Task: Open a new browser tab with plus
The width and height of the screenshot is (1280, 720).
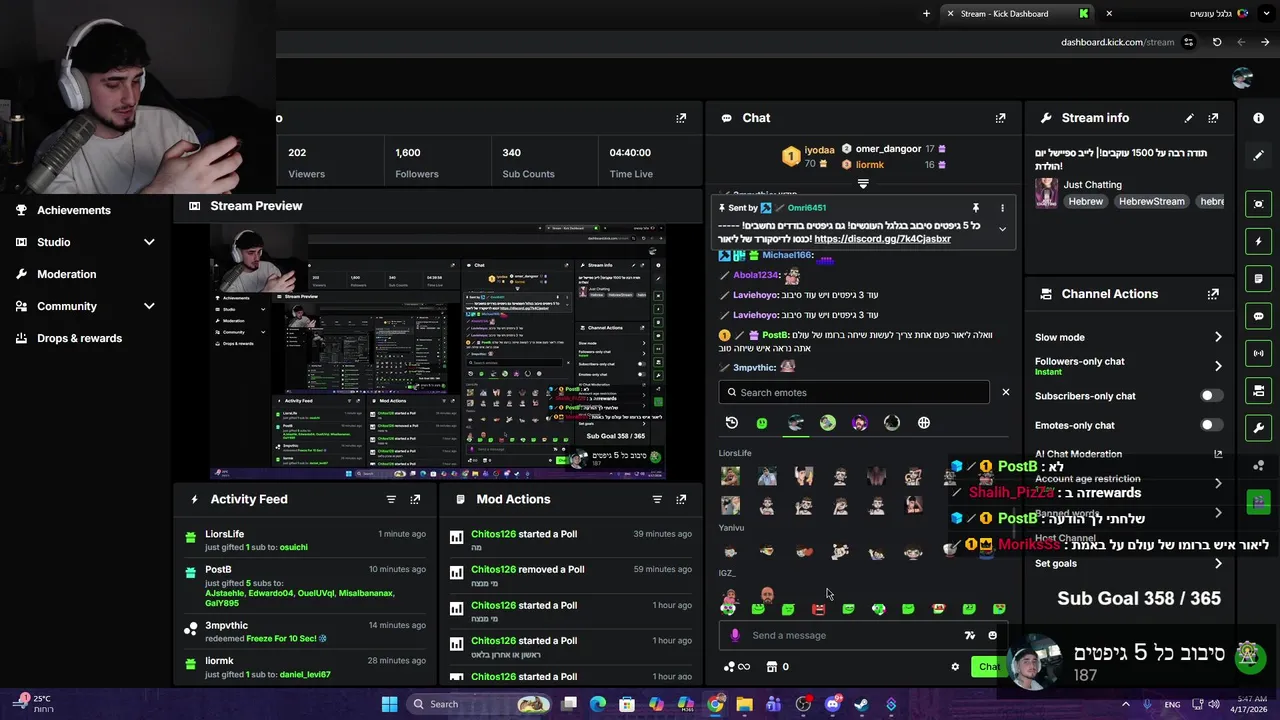Action: pyautogui.click(x=926, y=14)
